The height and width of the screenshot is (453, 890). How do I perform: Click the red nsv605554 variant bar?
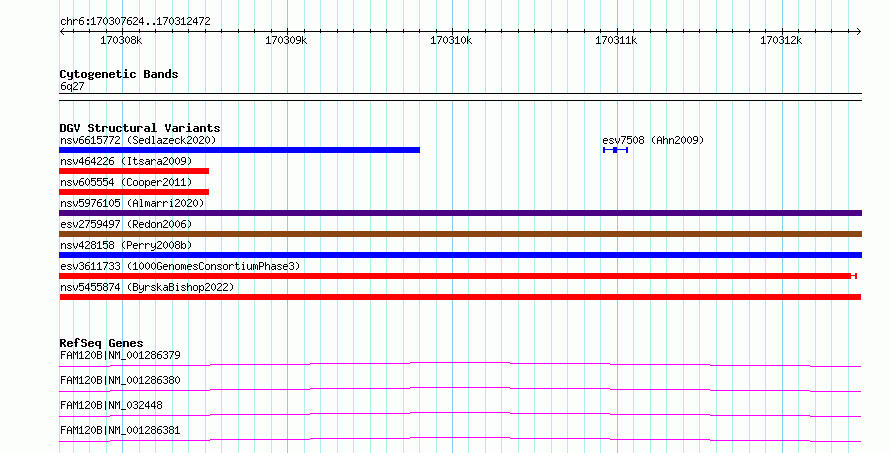(x=134, y=192)
